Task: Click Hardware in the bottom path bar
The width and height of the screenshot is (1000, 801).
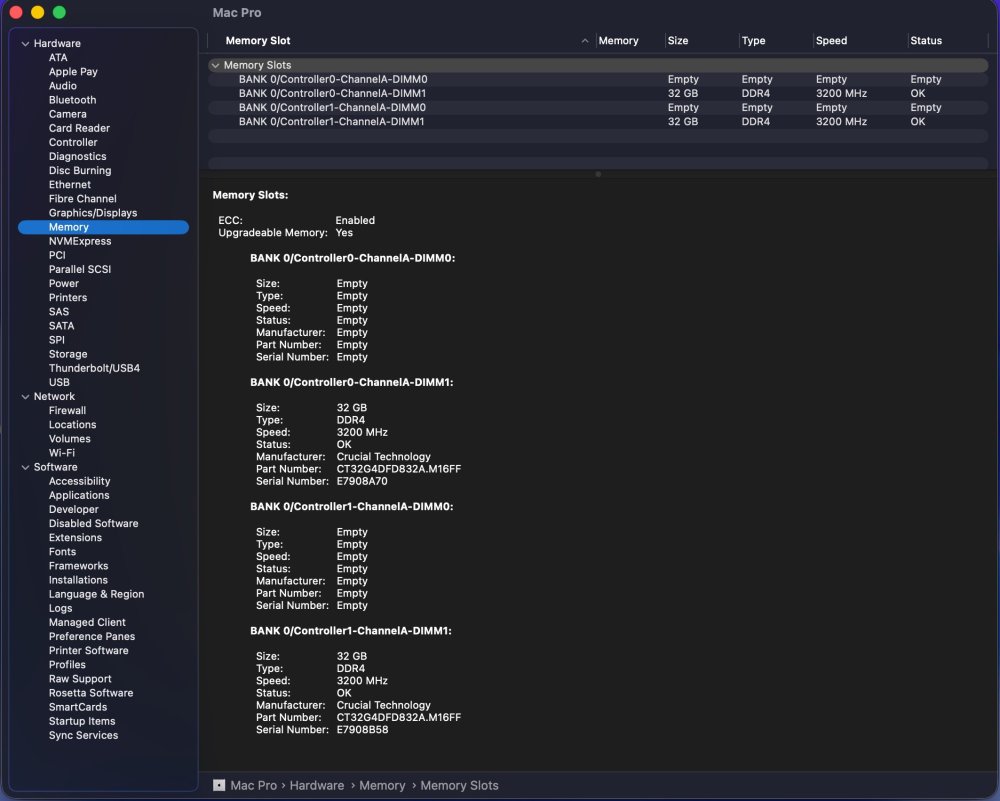Action: 316,786
